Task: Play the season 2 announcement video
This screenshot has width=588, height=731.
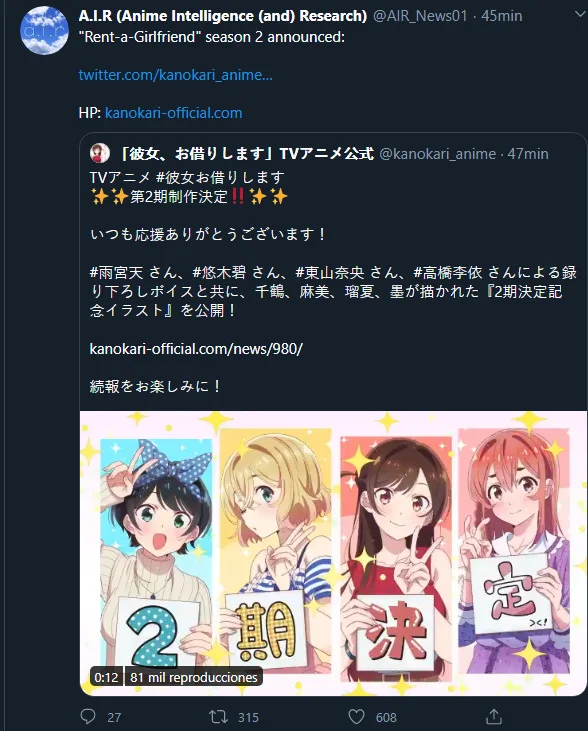Action: pyautogui.click(x=333, y=553)
